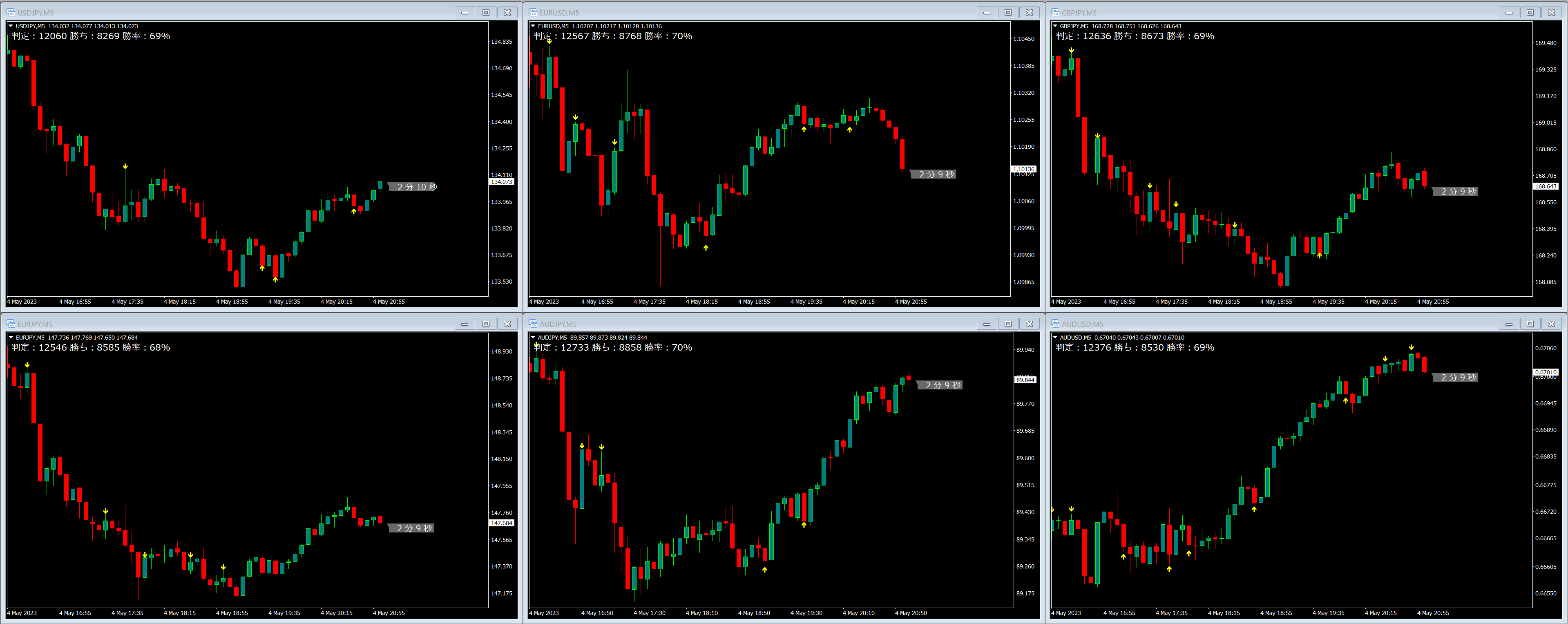Expand the triangle beside the GBPJPY,M5 label

pos(1055,26)
